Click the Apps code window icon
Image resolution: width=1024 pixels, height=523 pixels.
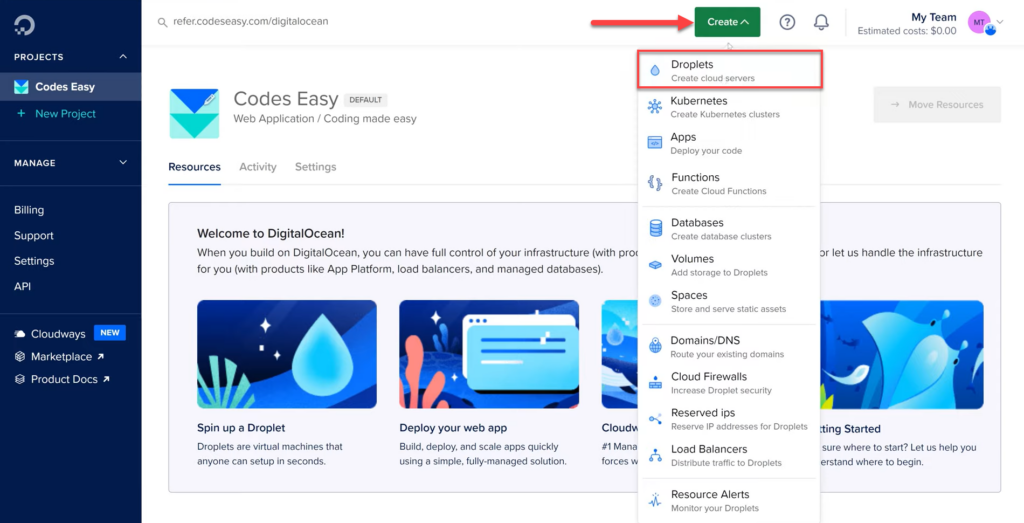[x=654, y=143]
